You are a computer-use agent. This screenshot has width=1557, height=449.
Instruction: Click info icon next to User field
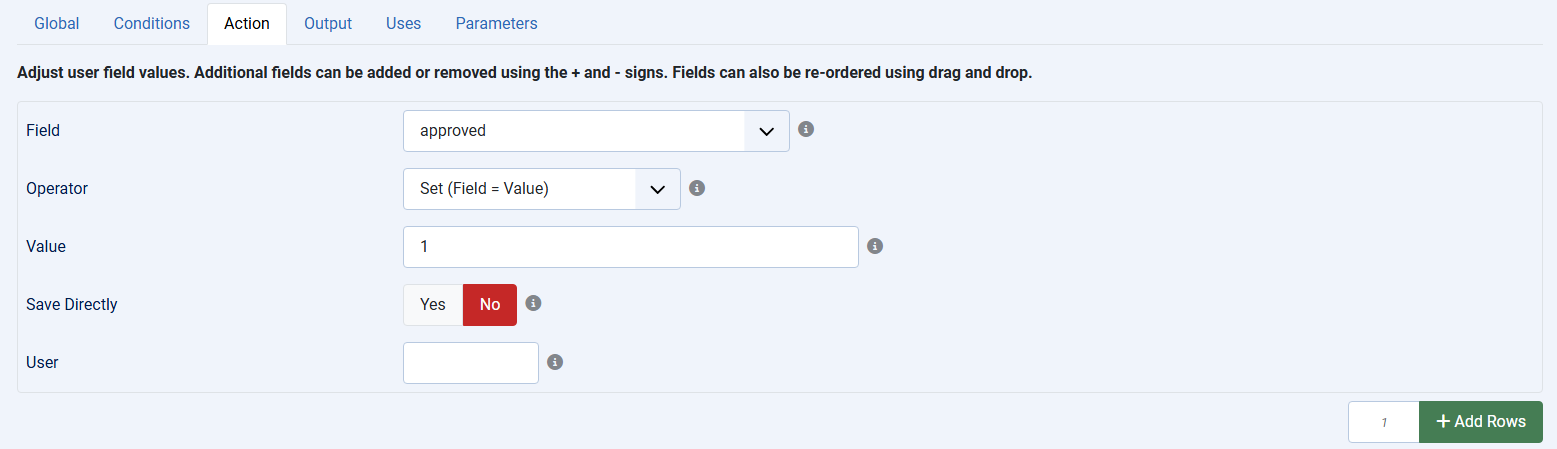pos(555,362)
